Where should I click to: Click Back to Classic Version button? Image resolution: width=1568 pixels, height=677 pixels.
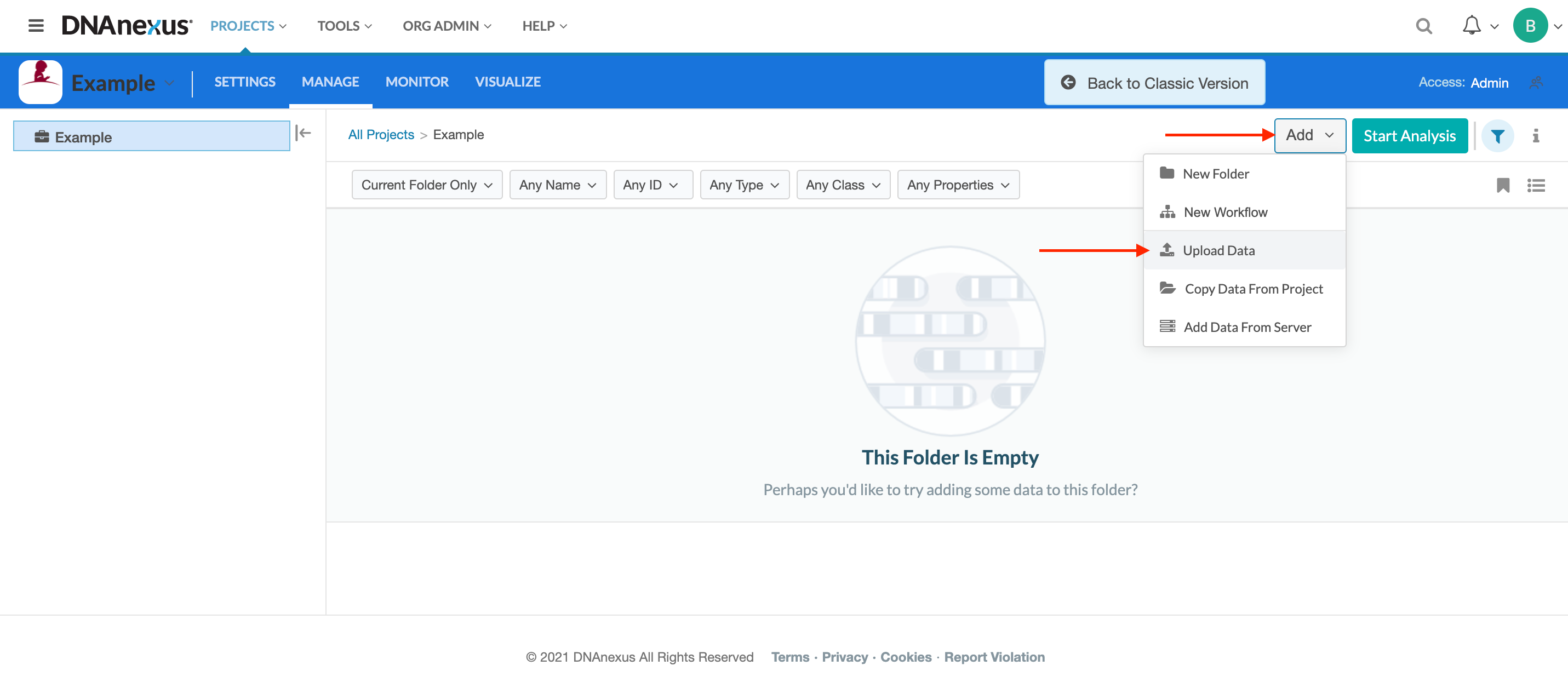click(1155, 82)
